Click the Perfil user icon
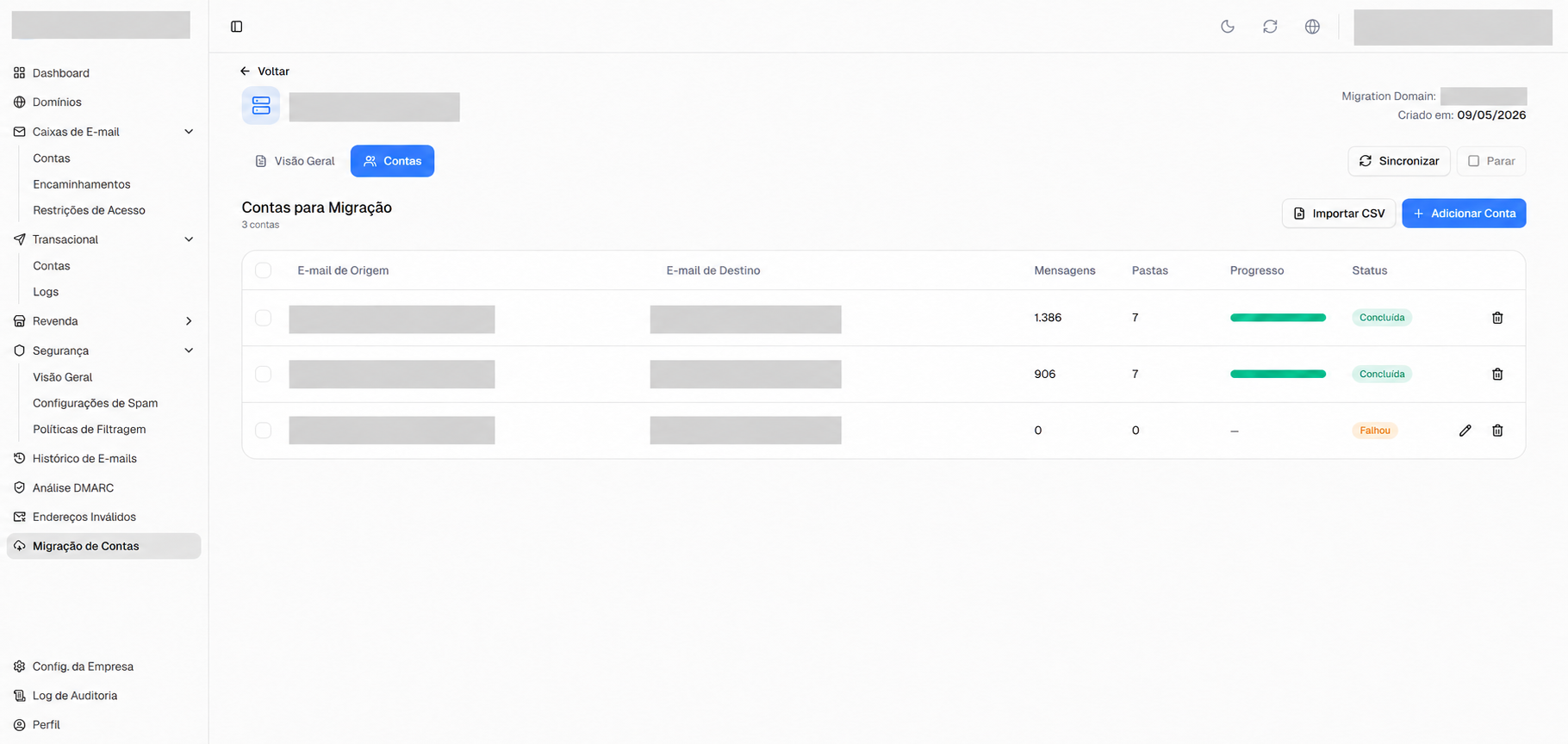This screenshot has width=1568, height=744. [x=20, y=725]
